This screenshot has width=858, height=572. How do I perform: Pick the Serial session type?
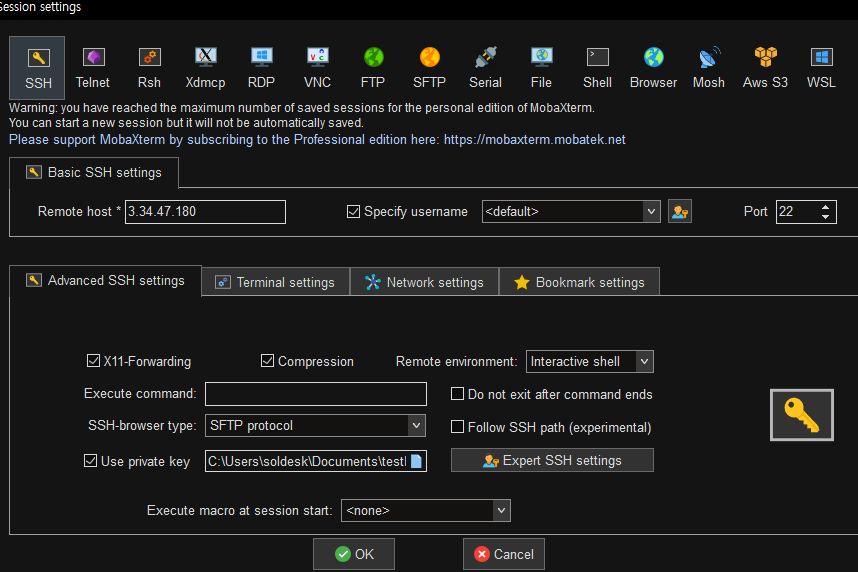tap(485, 68)
